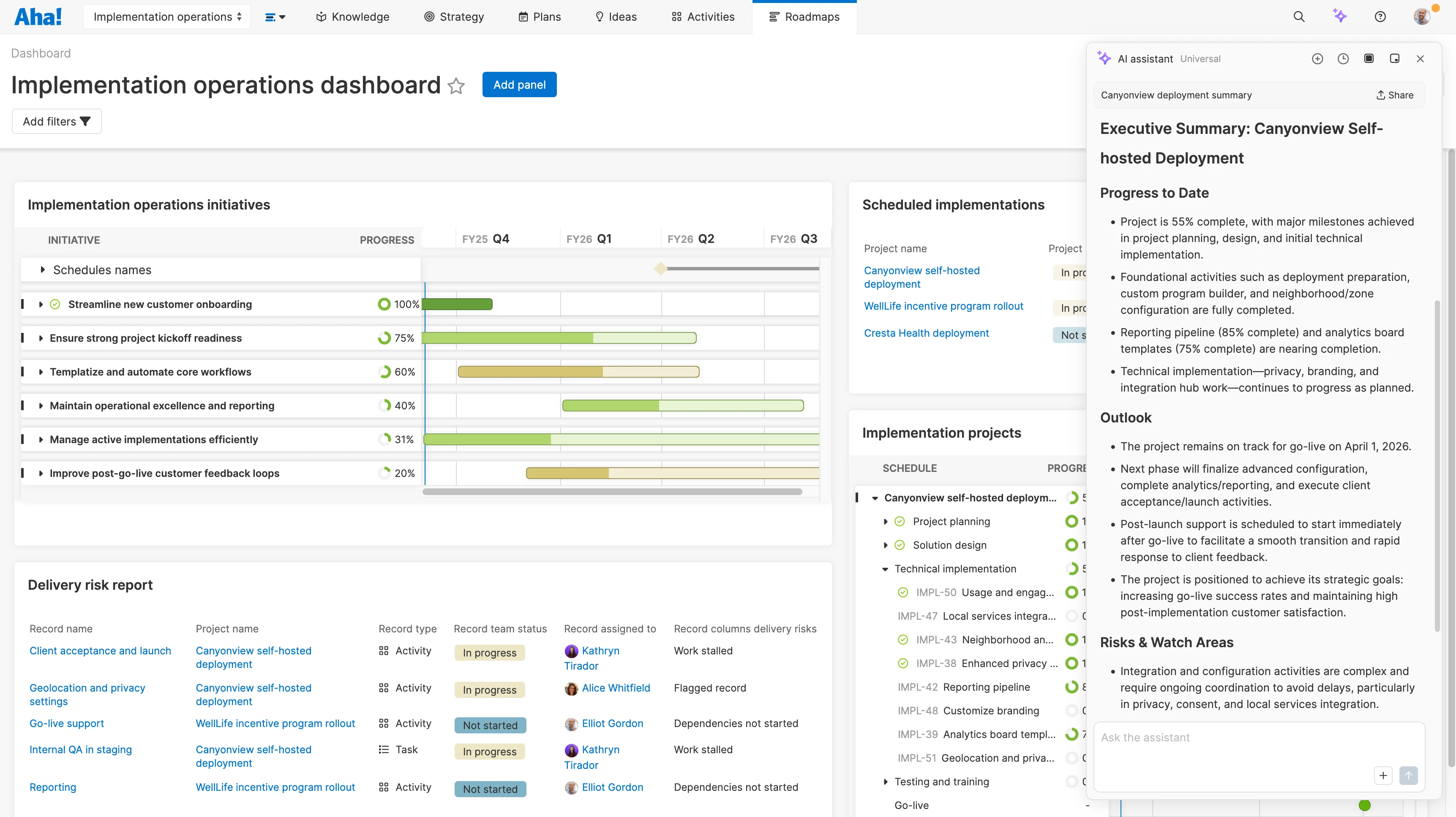Click the search magnifier icon
1456x817 pixels.
tap(1299, 17)
